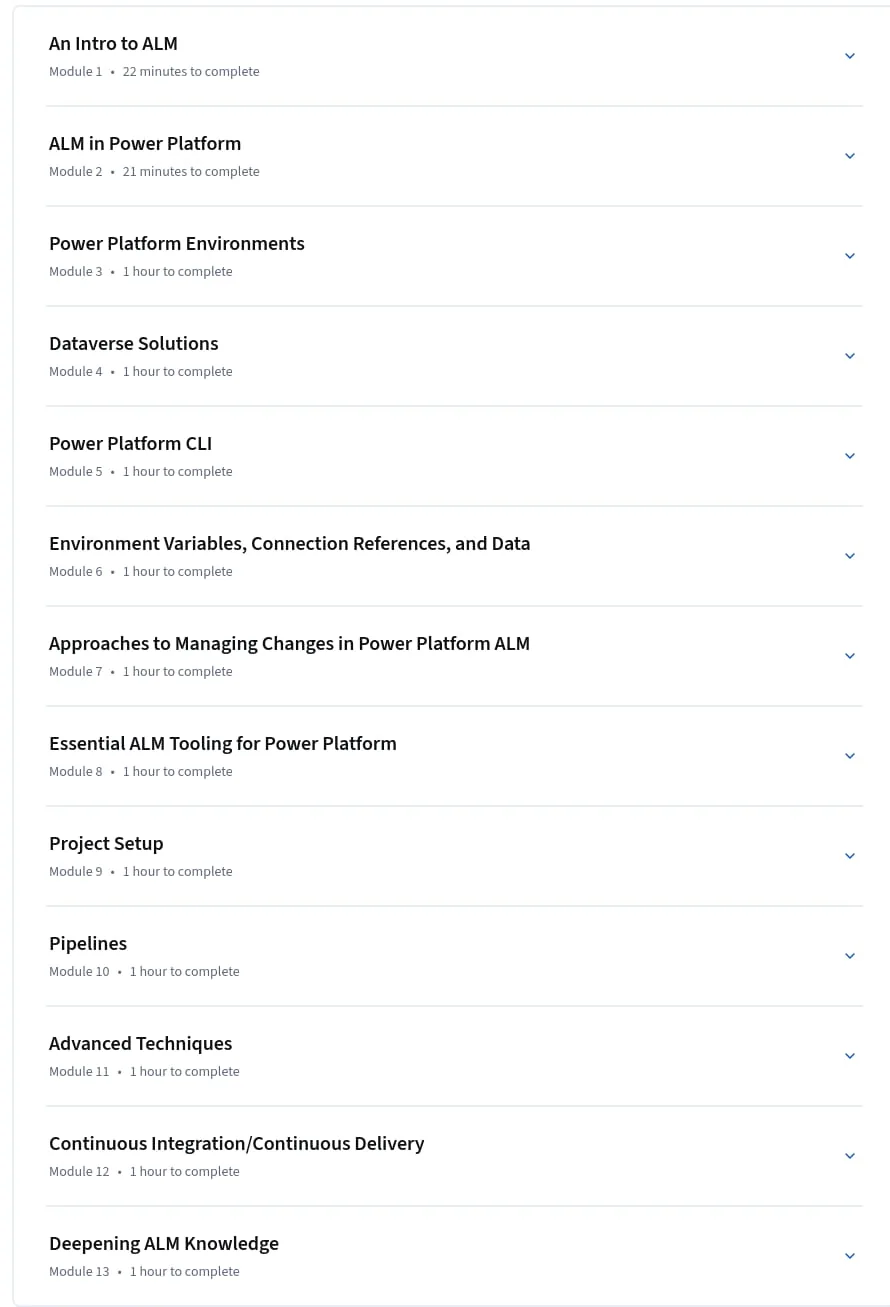Screen dimensions: 890x1307
Task: Expand the Pipelines chevron
Action: pyautogui.click(x=850, y=956)
